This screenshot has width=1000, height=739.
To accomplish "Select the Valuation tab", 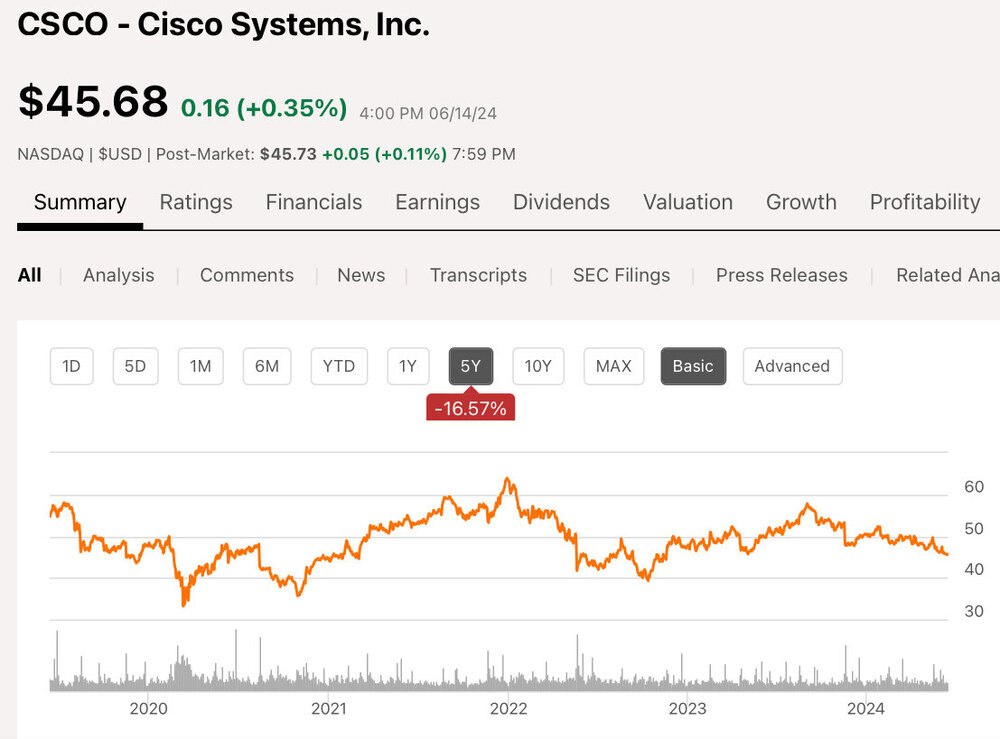I will (x=688, y=202).
